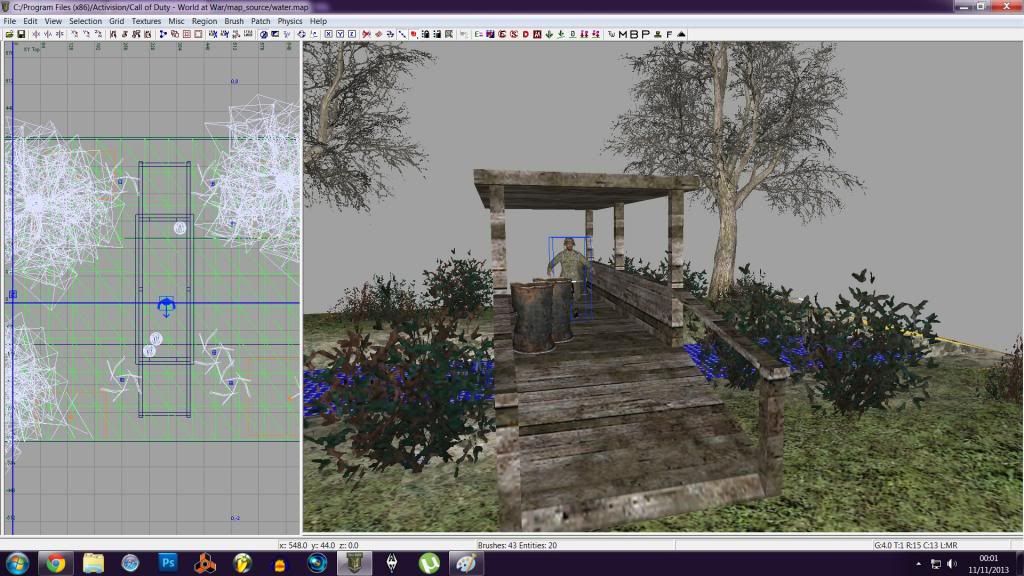Click the red D toolbar icon
Viewport: 1024px width, 576px height.
526,34
